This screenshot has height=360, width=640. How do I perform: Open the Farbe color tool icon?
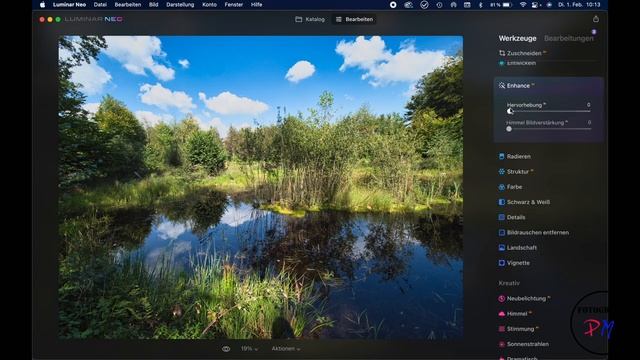(502, 187)
